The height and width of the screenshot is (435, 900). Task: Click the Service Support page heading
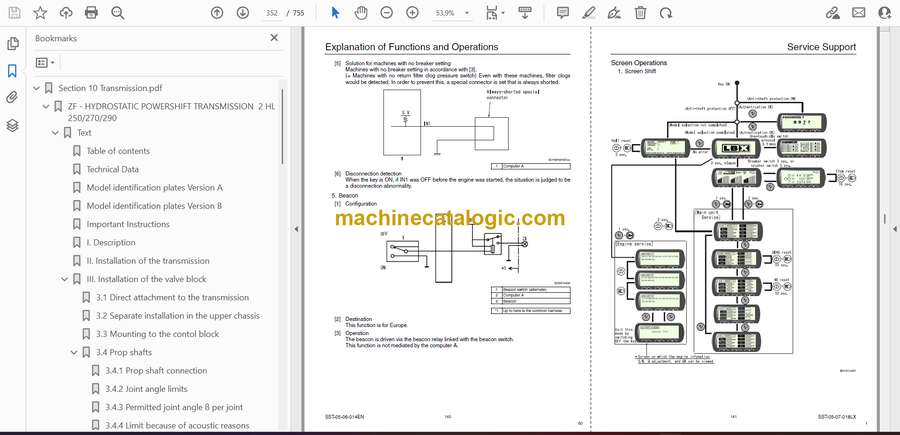tap(821, 47)
